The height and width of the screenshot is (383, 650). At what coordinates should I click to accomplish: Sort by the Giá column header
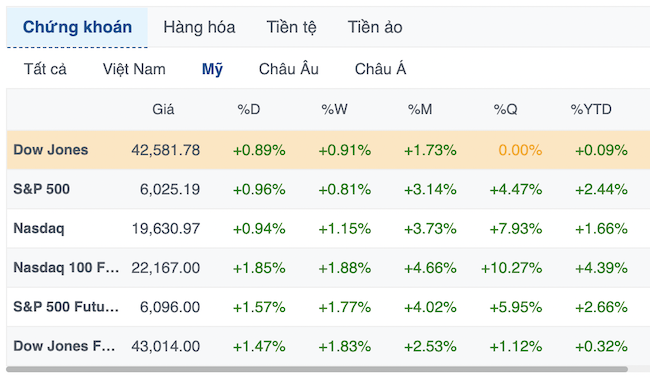(163, 109)
